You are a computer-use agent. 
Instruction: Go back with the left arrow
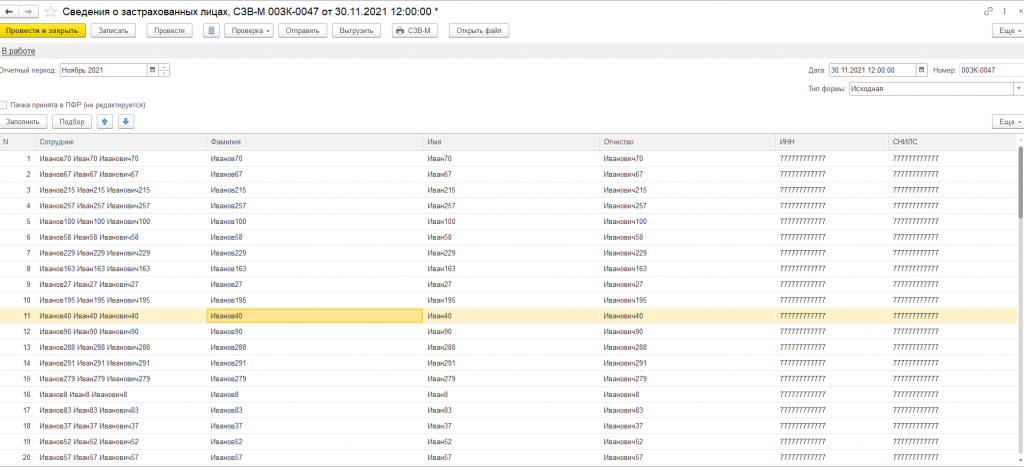[9, 12]
